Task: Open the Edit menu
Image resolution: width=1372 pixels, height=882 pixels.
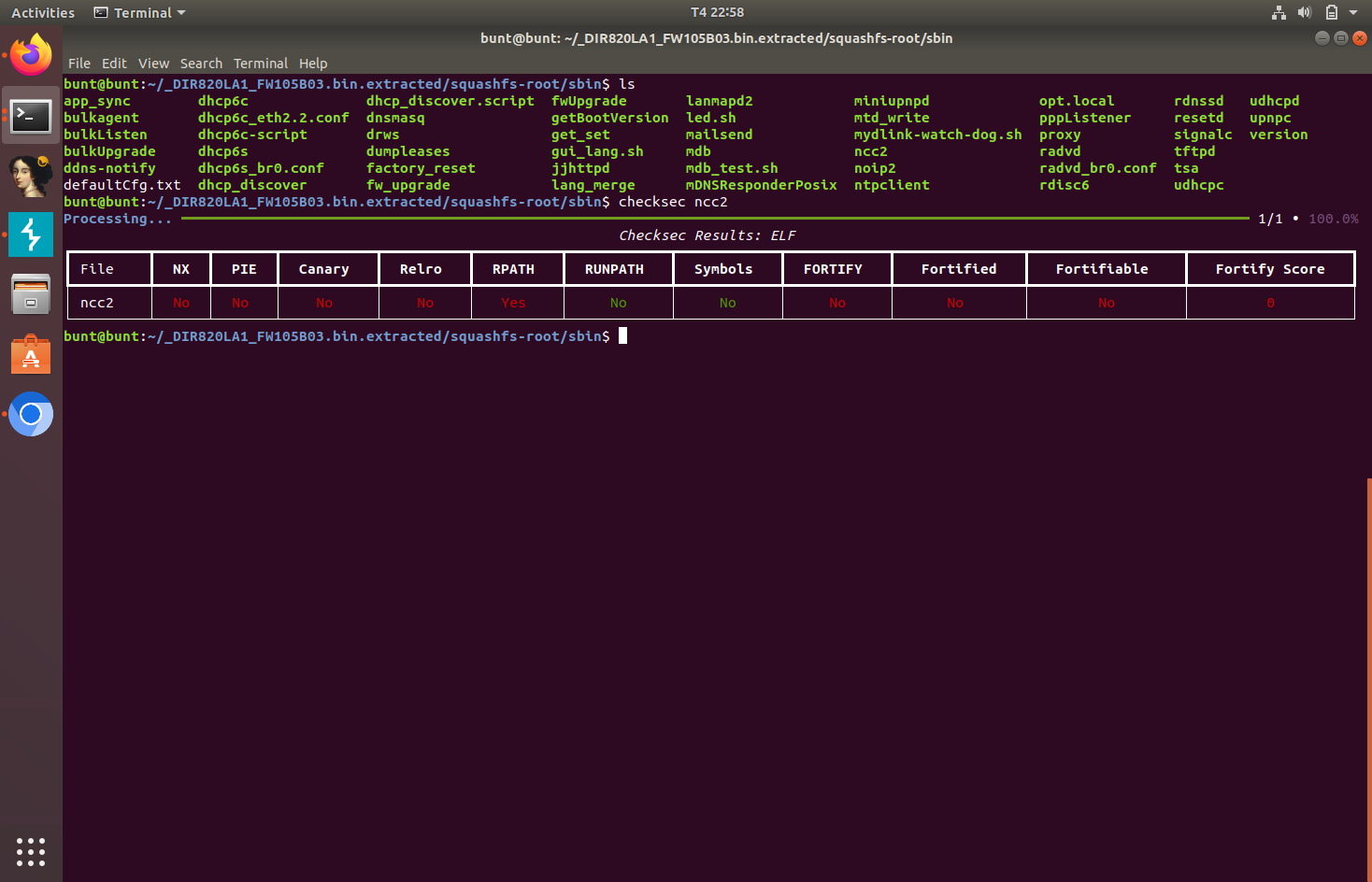Action: tap(114, 64)
